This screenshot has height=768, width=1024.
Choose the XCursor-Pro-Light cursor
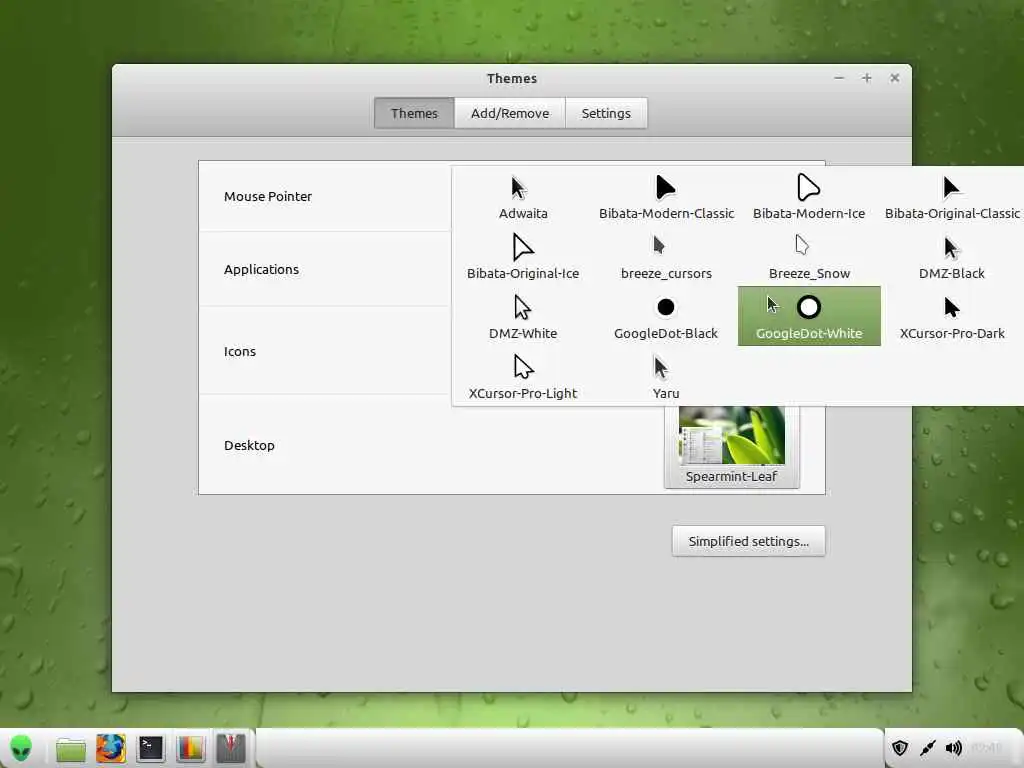click(x=523, y=377)
